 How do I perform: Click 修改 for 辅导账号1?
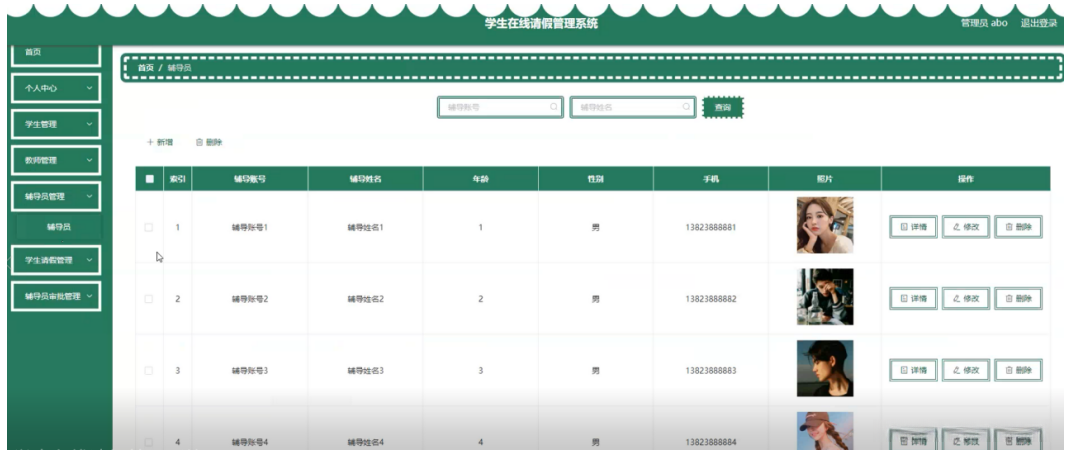point(966,227)
